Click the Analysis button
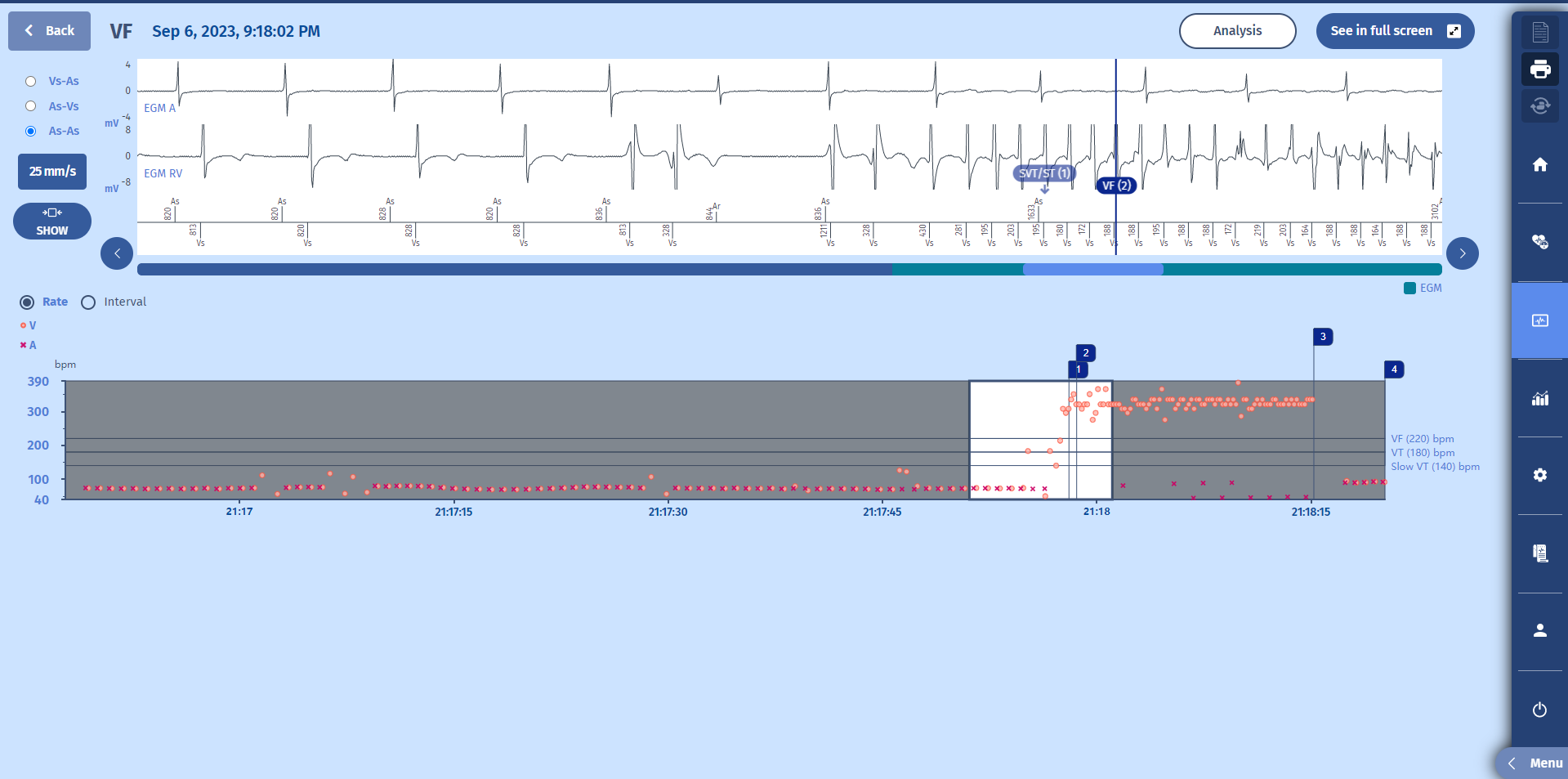Image resolution: width=1568 pixels, height=779 pixels. click(1237, 31)
